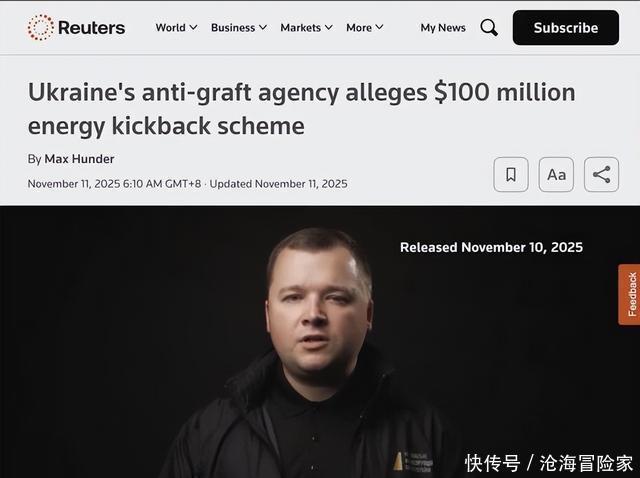This screenshot has height=478, width=640.
Task: Open the search magnifier icon
Action: (x=489, y=28)
